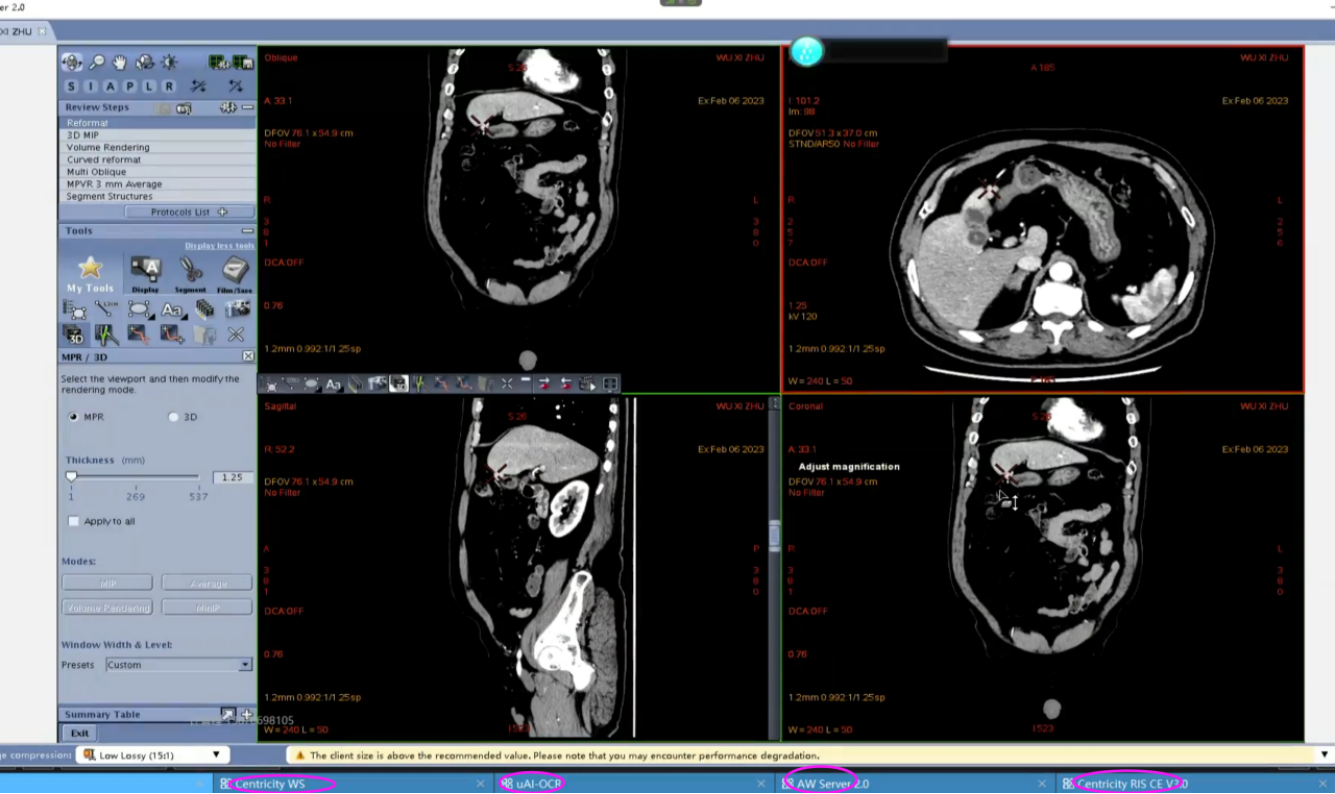The width and height of the screenshot is (1335, 794).
Task: Select the Aa text annotation tool
Action: point(171,310)
